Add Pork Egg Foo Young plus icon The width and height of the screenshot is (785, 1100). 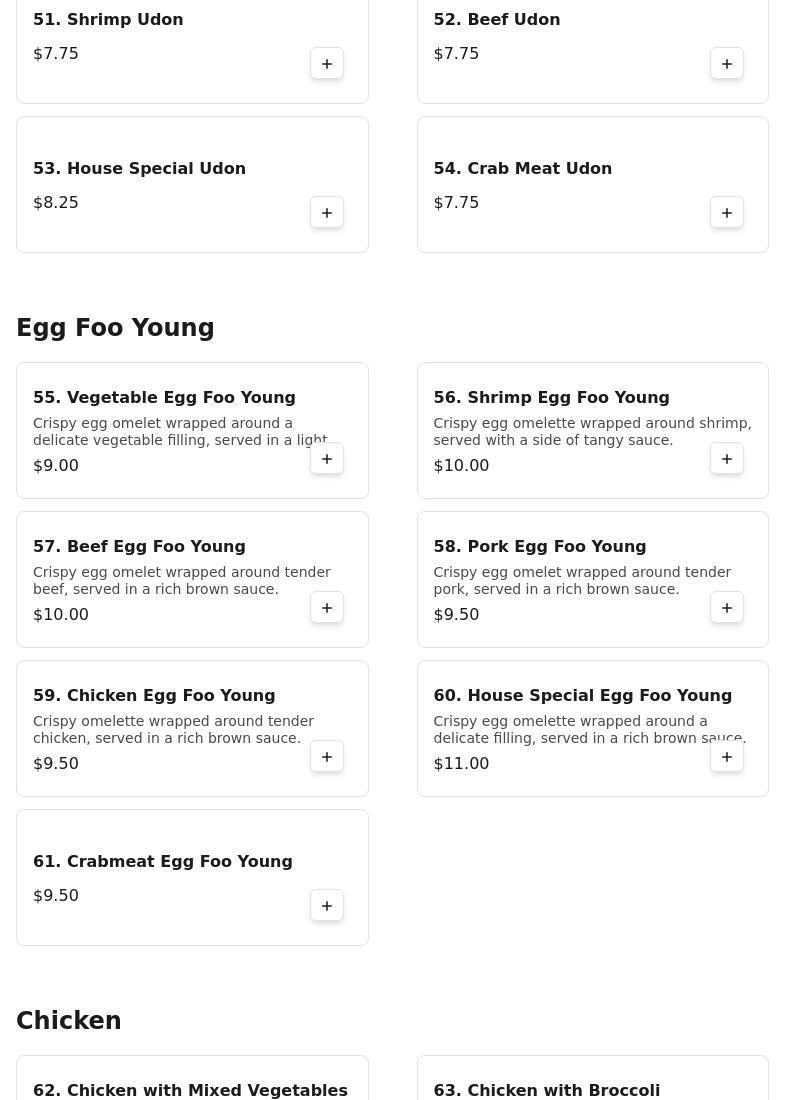(x=727, y=608)
